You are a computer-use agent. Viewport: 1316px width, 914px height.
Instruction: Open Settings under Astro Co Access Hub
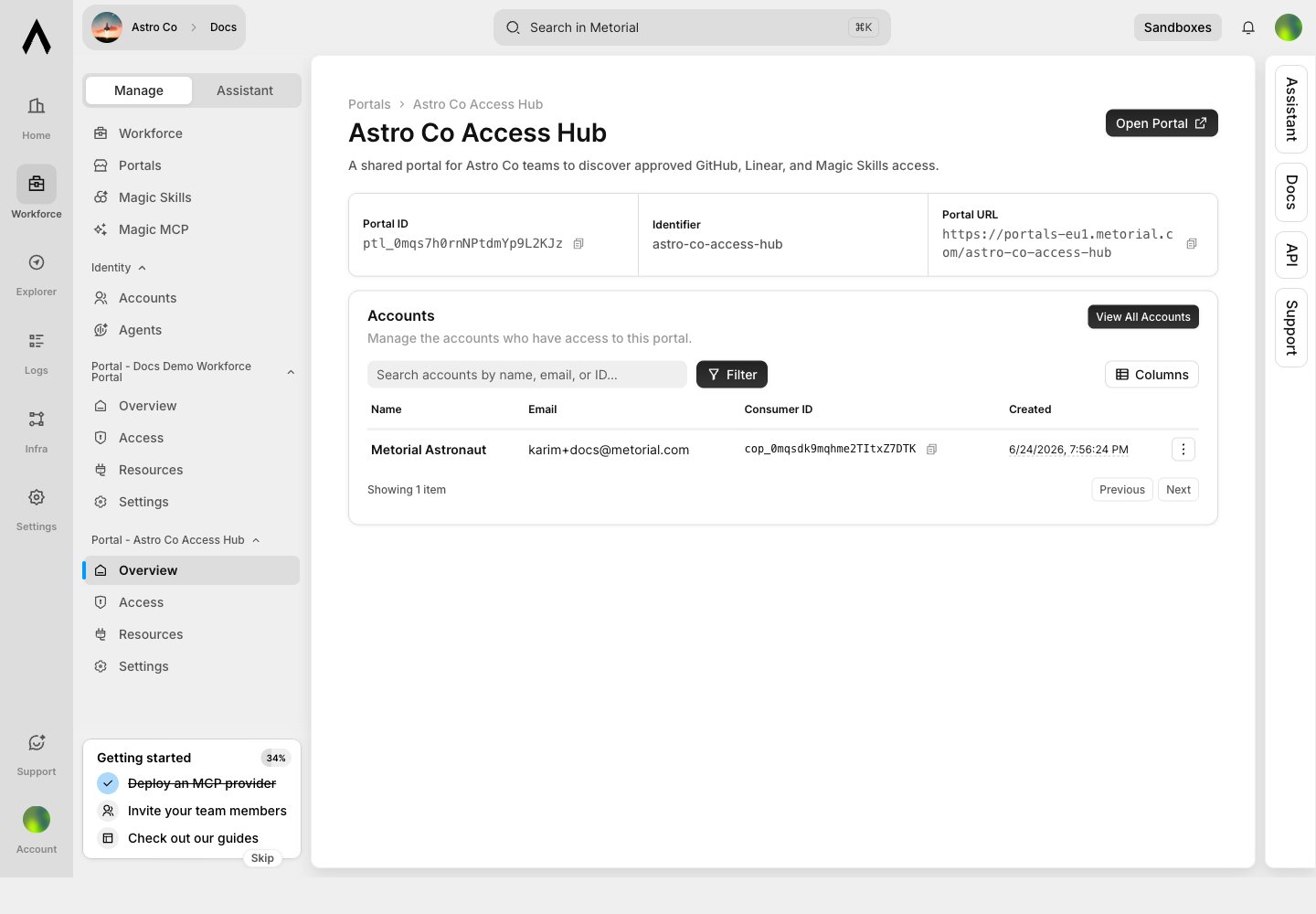point(191,666)
